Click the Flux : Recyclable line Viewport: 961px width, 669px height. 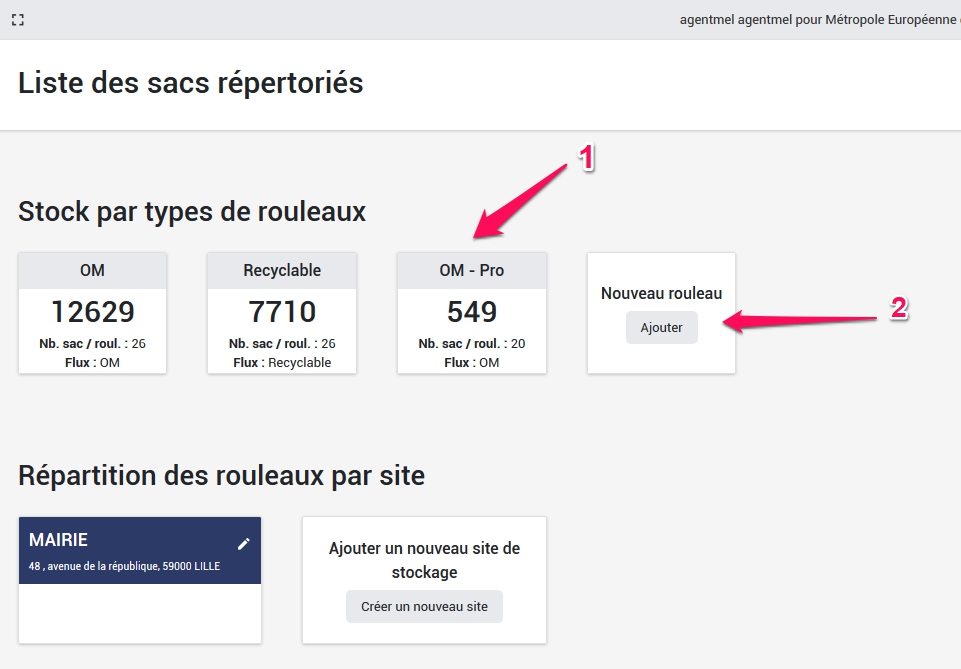[x=282, y=362]
